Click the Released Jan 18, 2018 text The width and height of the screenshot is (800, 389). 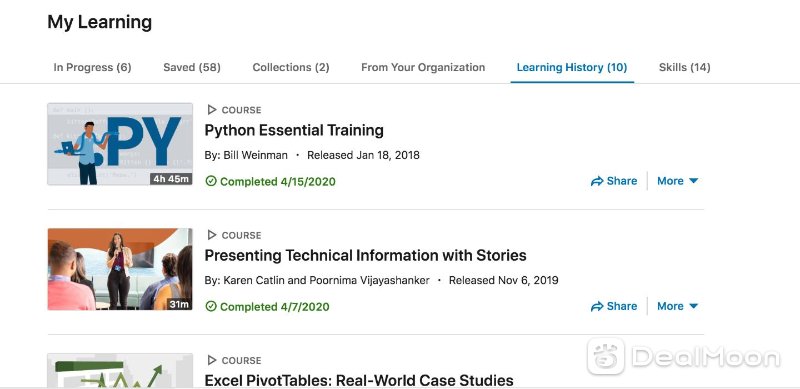click(363, 155)
